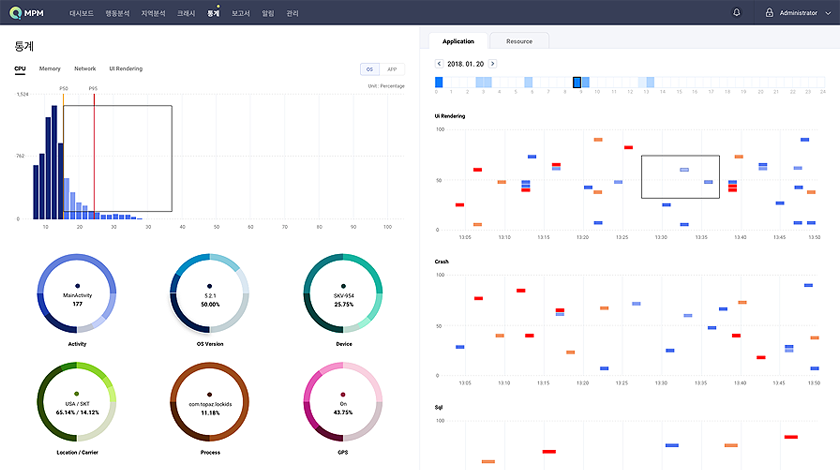Go to next date with right arrow
The width and height of the screenshot is (840, 470).
[x=492, y=63]
